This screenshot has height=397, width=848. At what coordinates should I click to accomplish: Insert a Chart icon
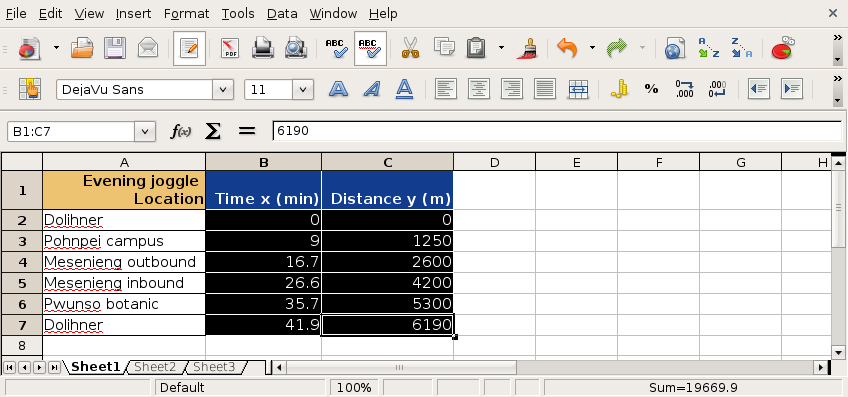click(x=783, y=49)
